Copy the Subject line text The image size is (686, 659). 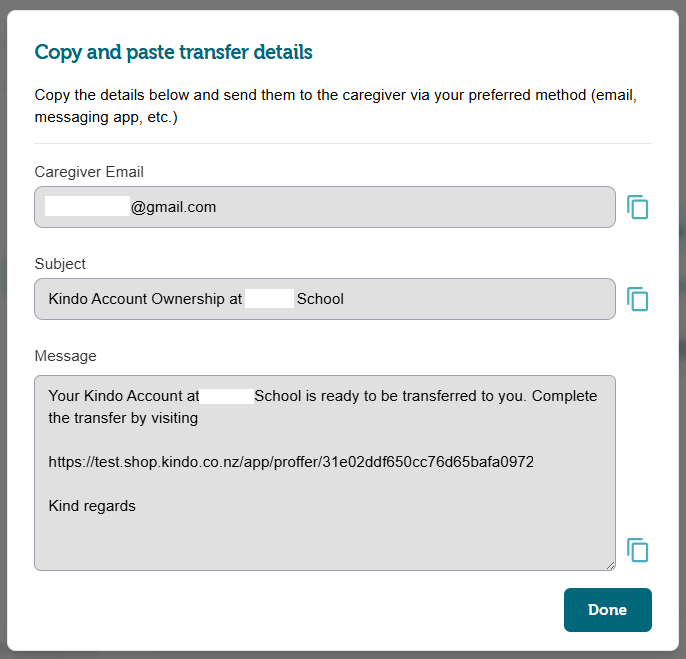[x=637, y=299]
